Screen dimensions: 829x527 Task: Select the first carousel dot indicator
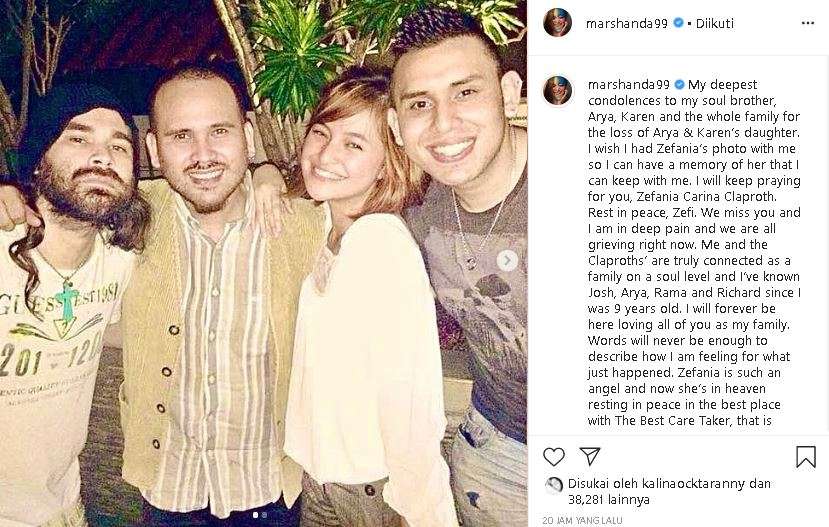click(x=254, y=515)
